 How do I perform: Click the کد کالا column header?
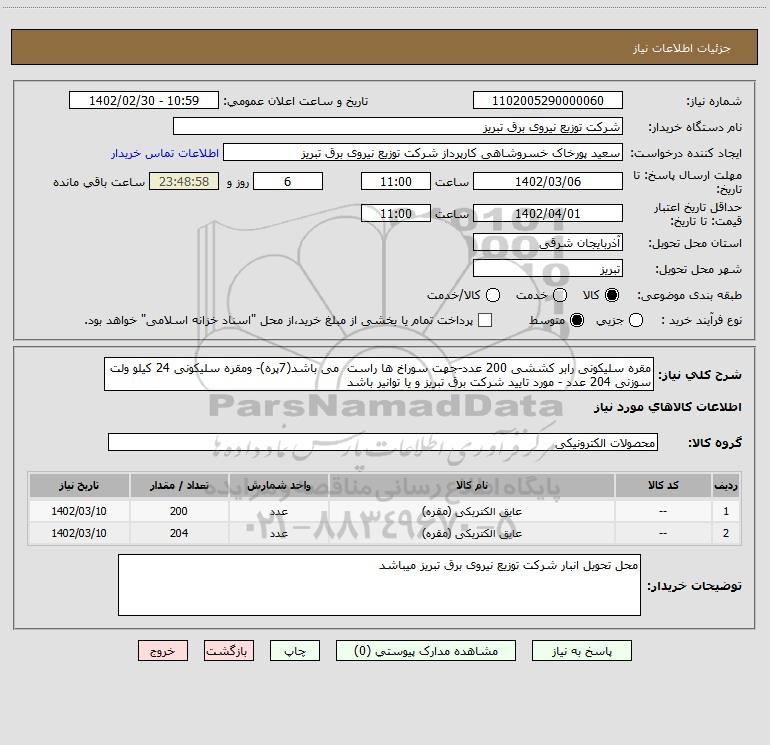tap(663, 485)
